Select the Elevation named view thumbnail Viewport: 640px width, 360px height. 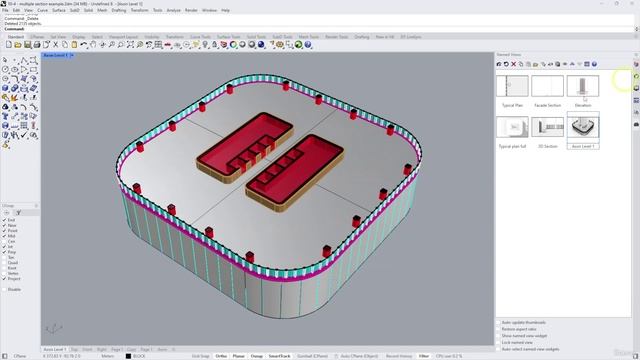tap(583, 86)
